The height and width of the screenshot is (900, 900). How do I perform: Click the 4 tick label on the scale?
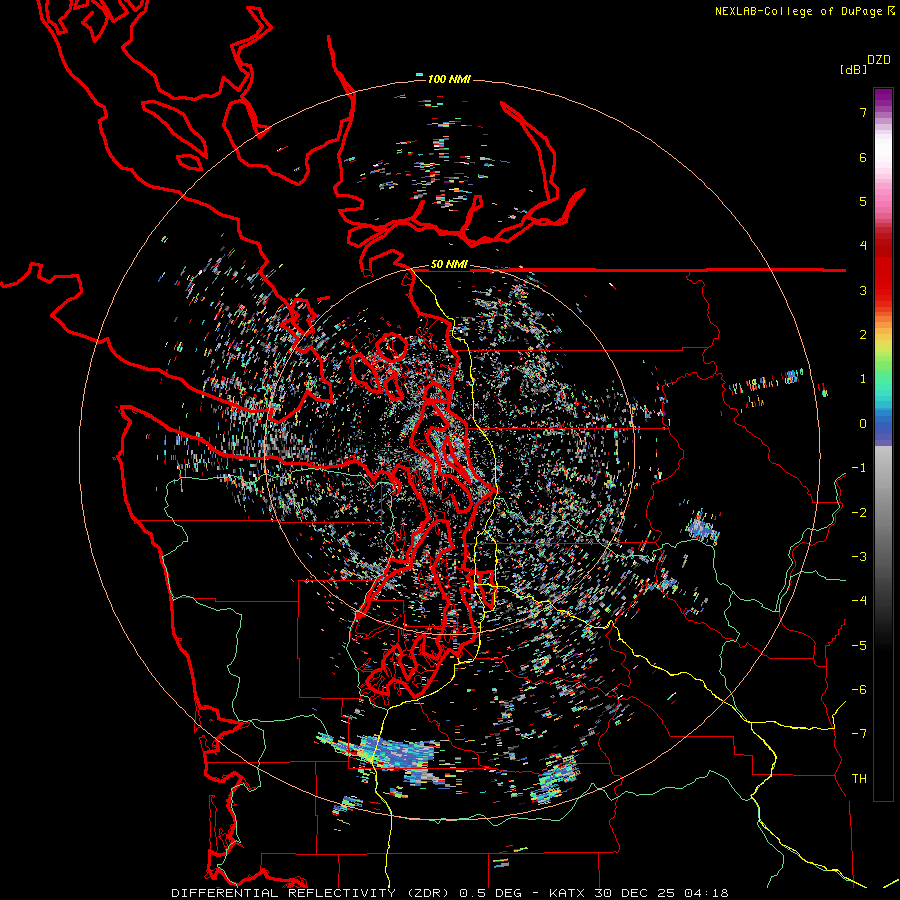click(x=863, y=246)
